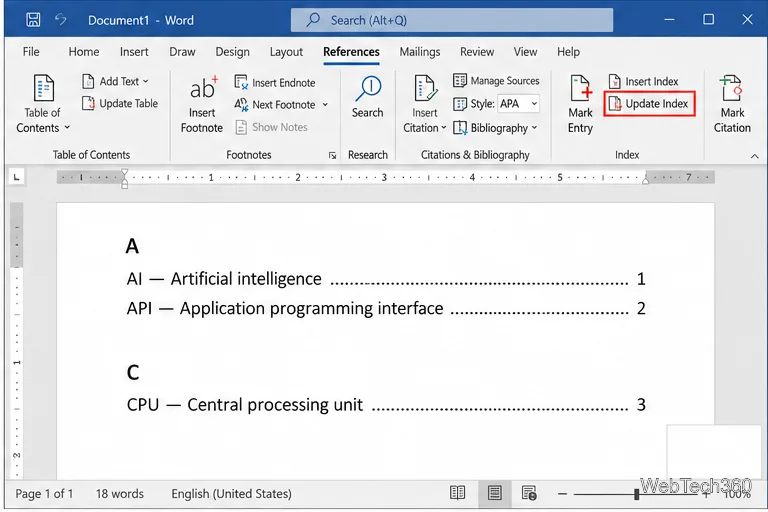Click Insert Endnote
This screenshot has height=512, width=768.
(x=275, y=82)
